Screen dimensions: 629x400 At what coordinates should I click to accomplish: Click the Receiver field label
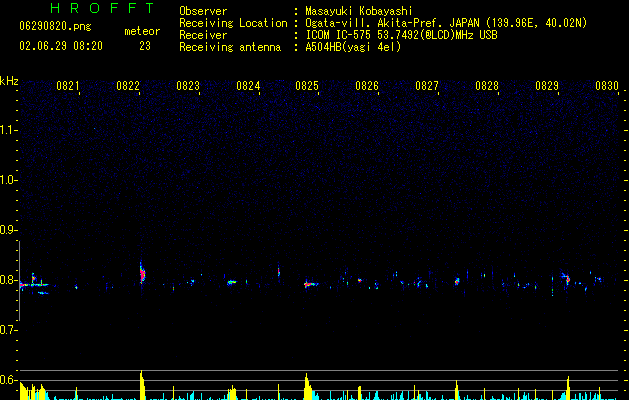(x=203, y=35)
